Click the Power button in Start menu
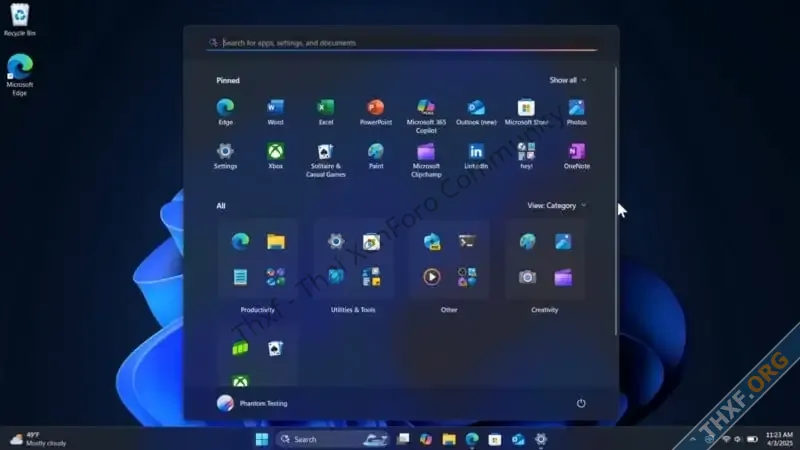 [x=581, y=403]
